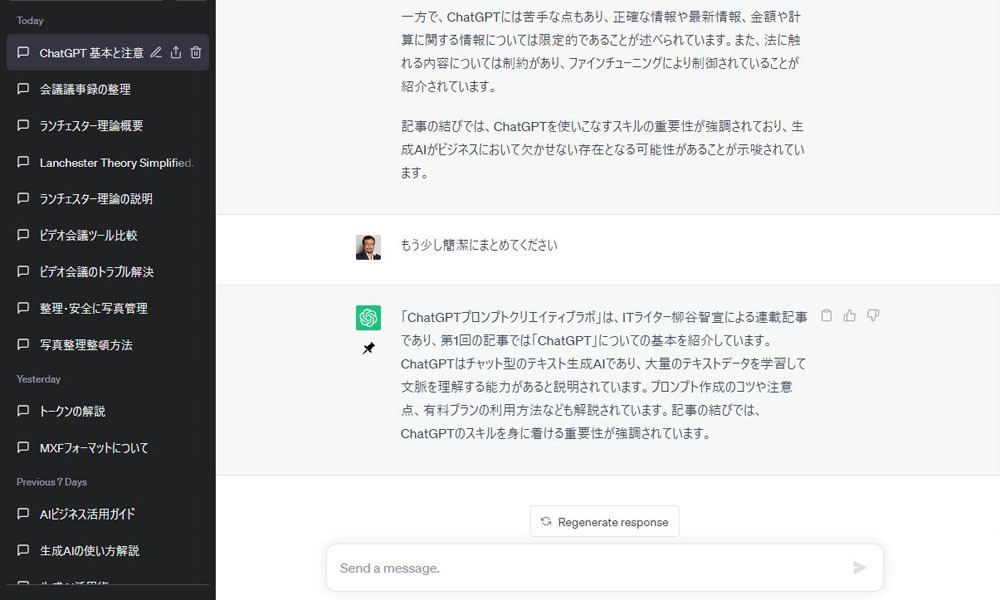Click the chat bubble icon beside トークンの解説
Screen dimensions: 1000x600
point(23,411)
